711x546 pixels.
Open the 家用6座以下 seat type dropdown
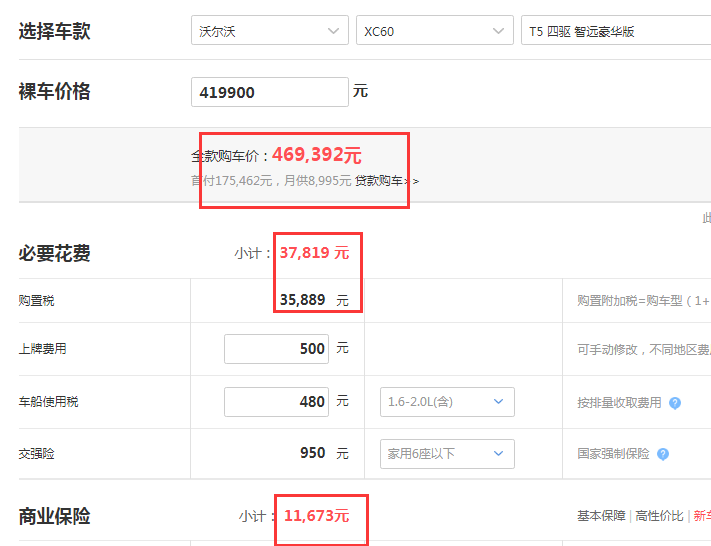[447, 453]
